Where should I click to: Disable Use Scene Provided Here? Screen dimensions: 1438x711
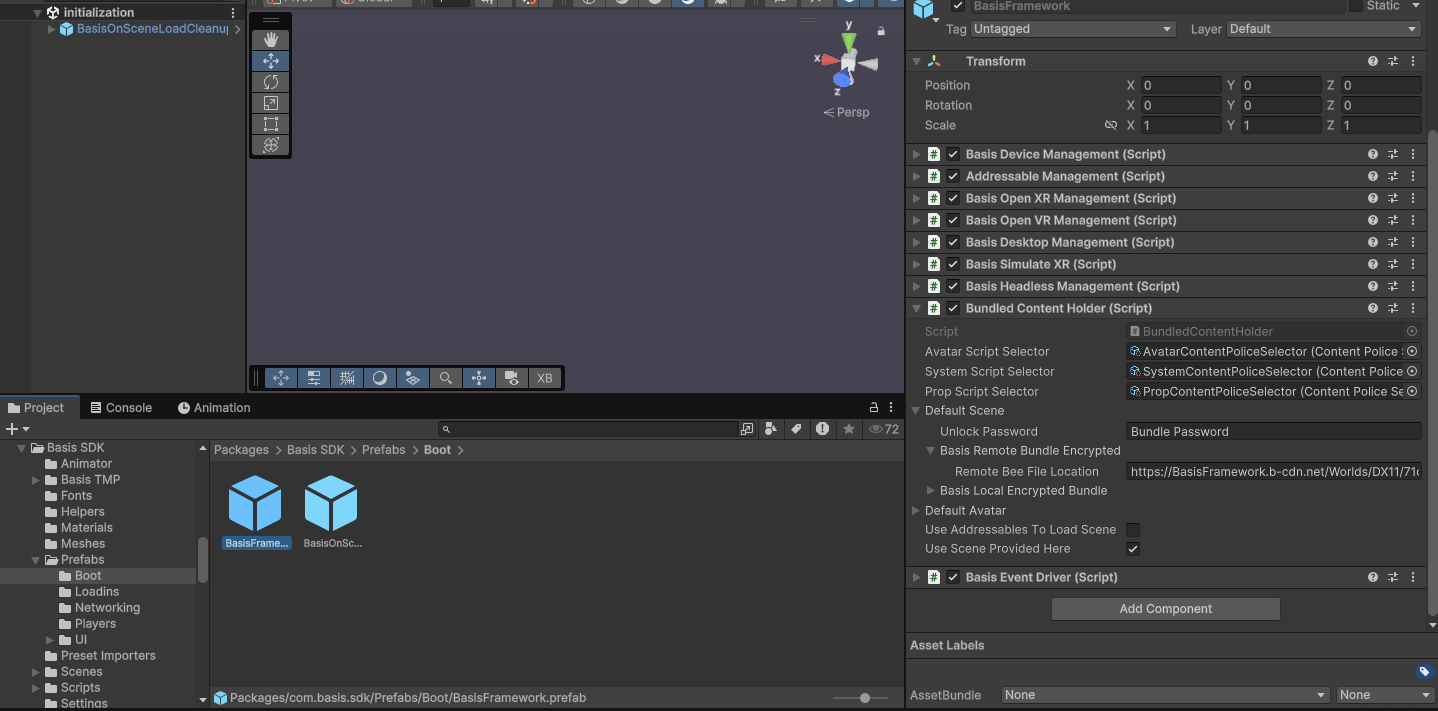[x=1133, y=548]
